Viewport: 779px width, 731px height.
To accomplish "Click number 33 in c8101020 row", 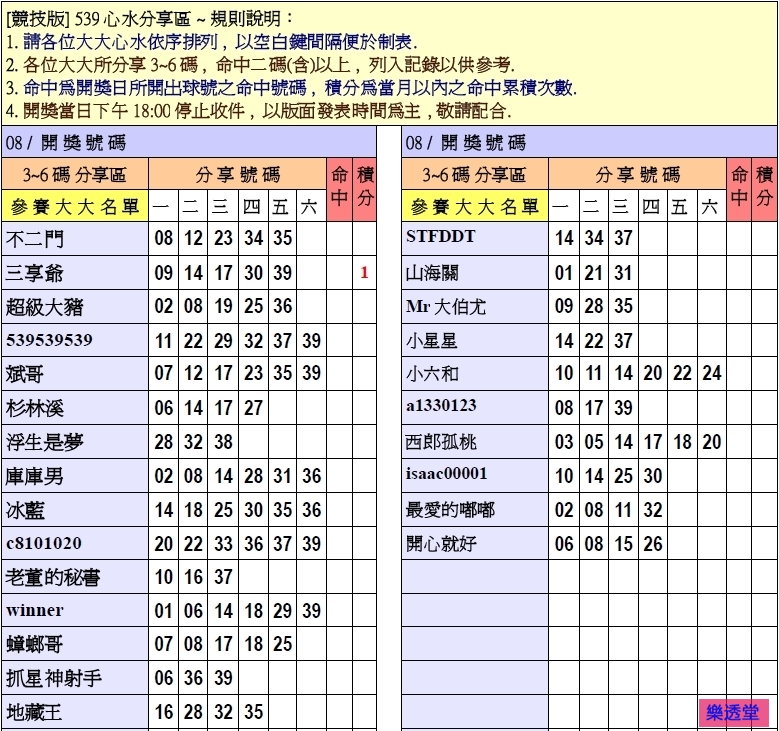I will [223, 544].
